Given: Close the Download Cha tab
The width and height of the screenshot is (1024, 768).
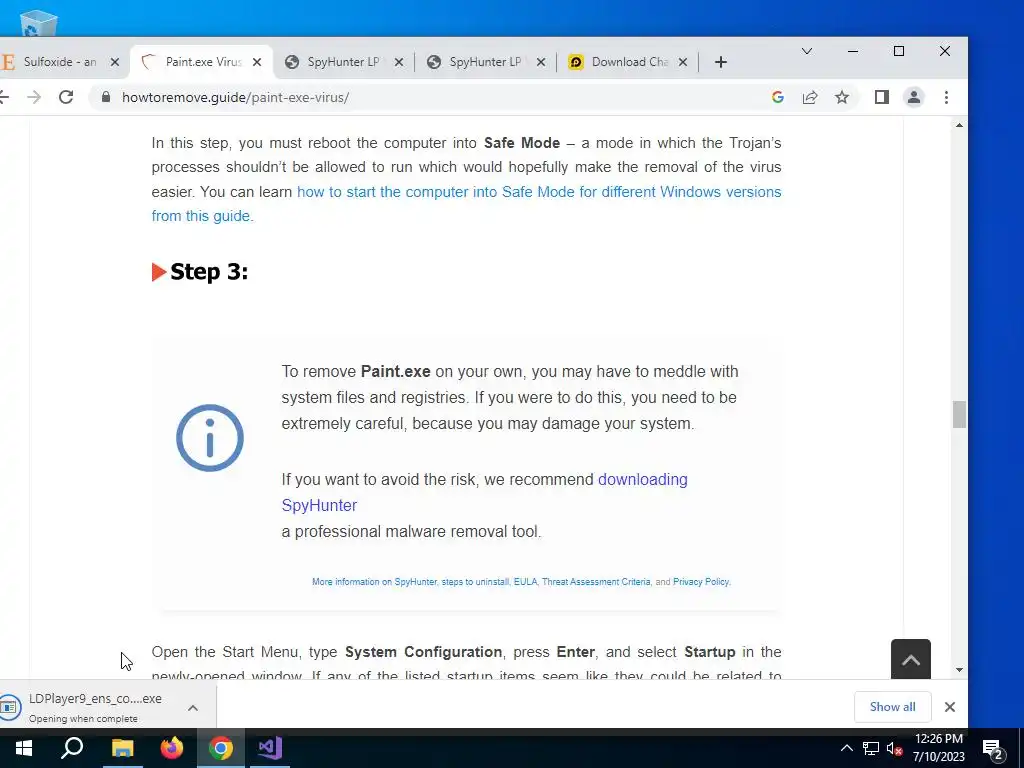Looking at the screenshot, I should point(682,62).
